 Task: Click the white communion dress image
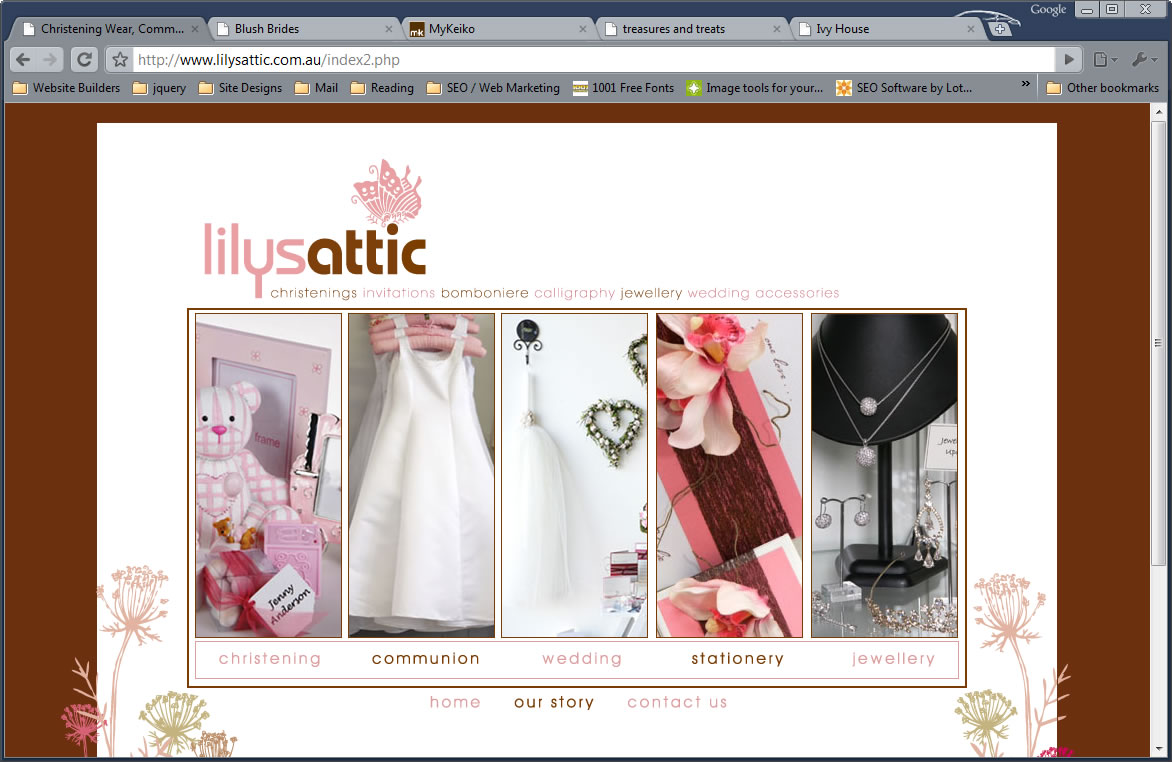(421, 475)
